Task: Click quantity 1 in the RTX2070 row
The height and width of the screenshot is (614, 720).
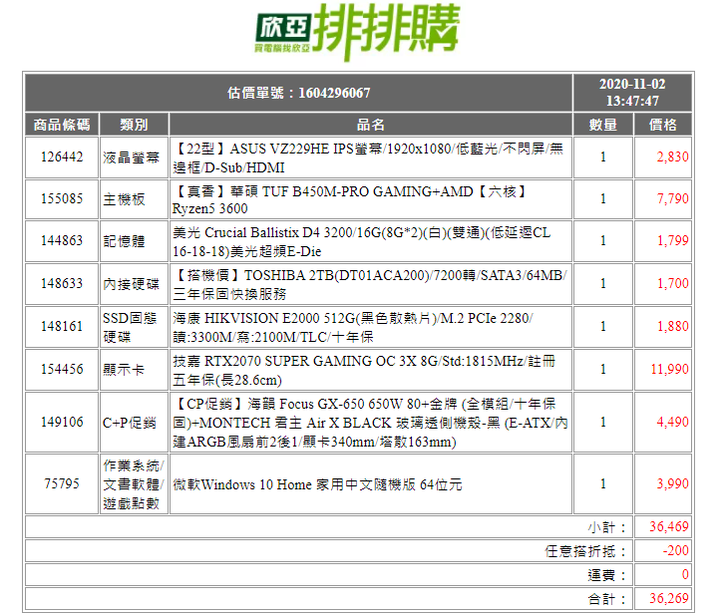Action: click(603, 369)
